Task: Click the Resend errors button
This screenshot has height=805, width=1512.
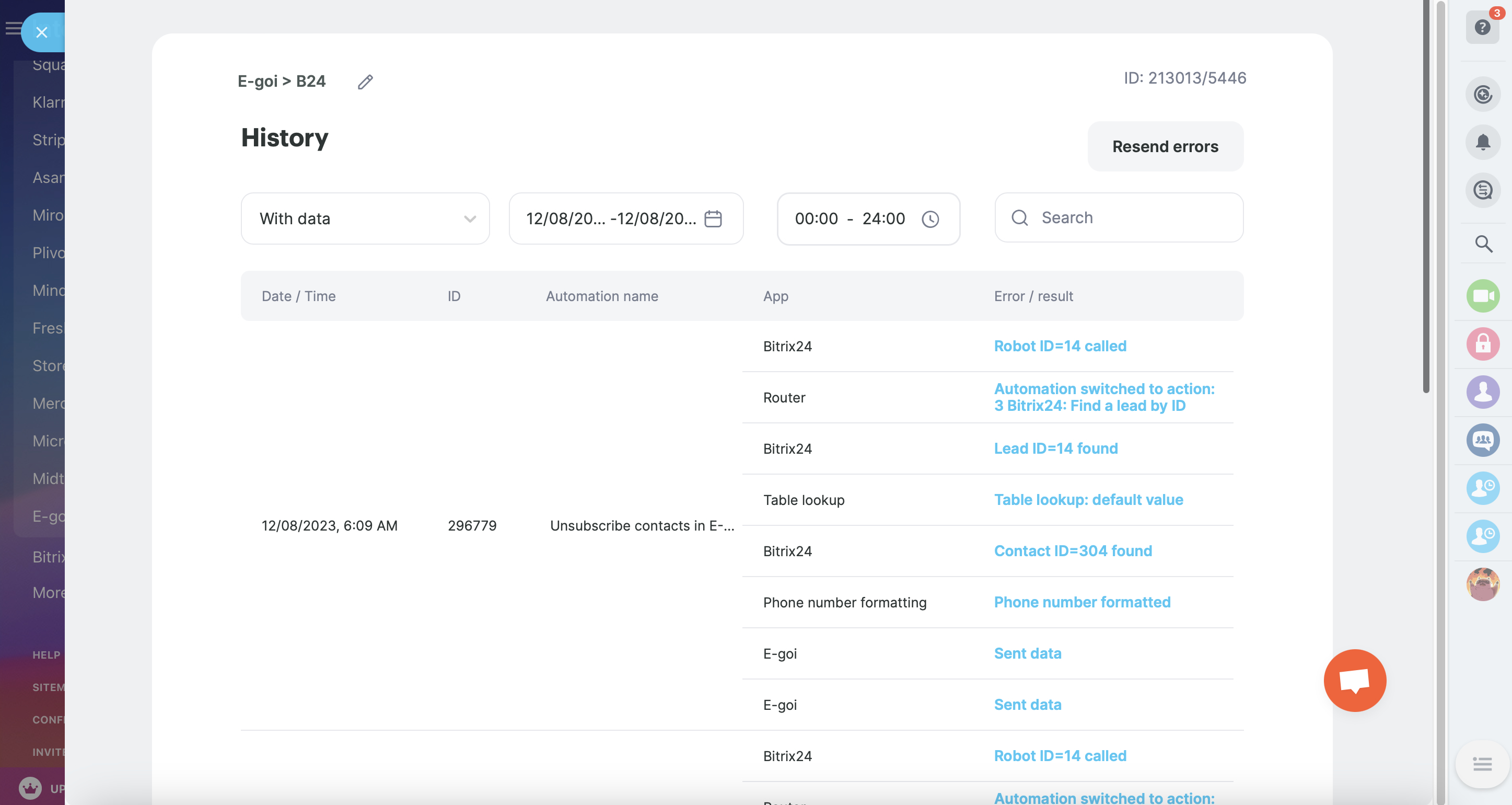Action: point(1165,147)
